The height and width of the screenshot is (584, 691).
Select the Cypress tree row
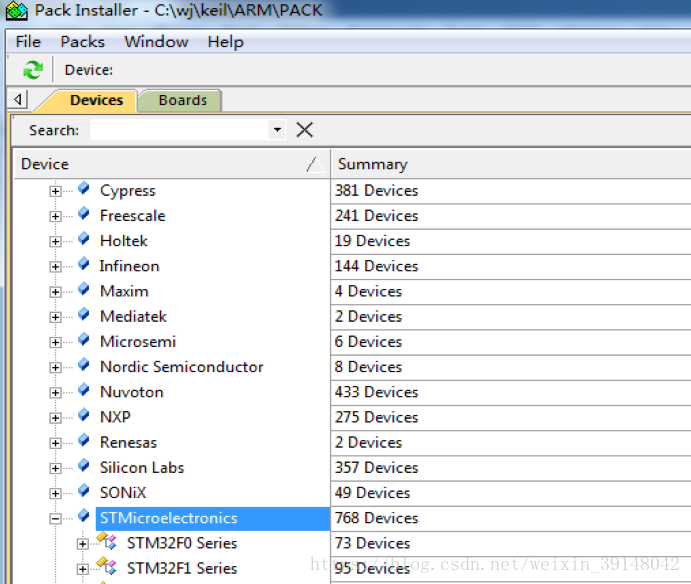click(x=128, y=190)
